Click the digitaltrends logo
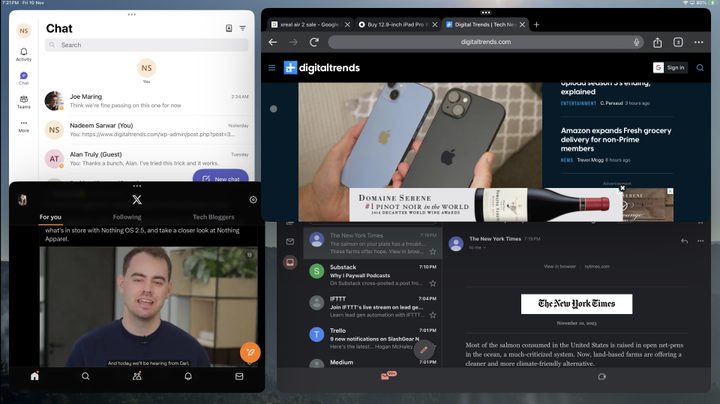The height and width of the screenshot is (404, 720). [322, 68]
